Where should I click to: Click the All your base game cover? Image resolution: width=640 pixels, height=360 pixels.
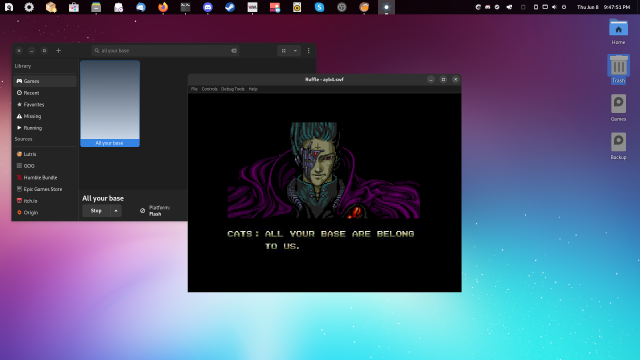pyautogui.click(x=110, y=103)
